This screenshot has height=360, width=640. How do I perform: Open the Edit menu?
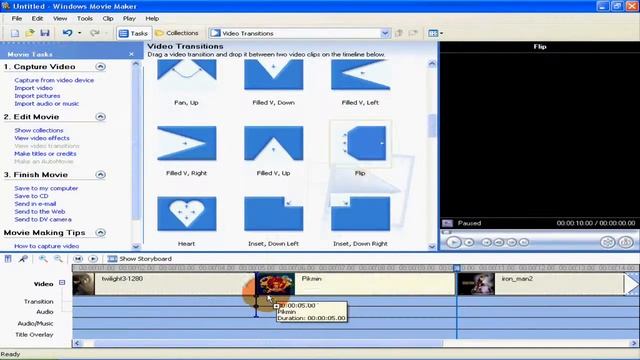[x=38, y=18]
